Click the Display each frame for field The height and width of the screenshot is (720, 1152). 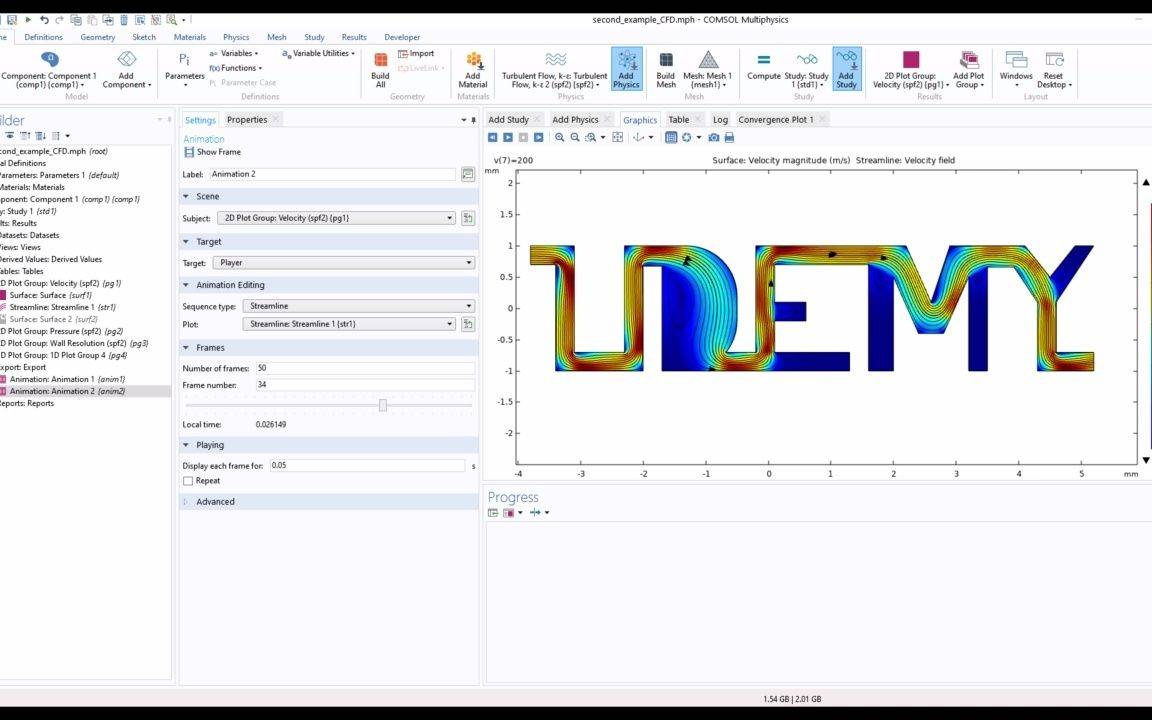(367, 466)
